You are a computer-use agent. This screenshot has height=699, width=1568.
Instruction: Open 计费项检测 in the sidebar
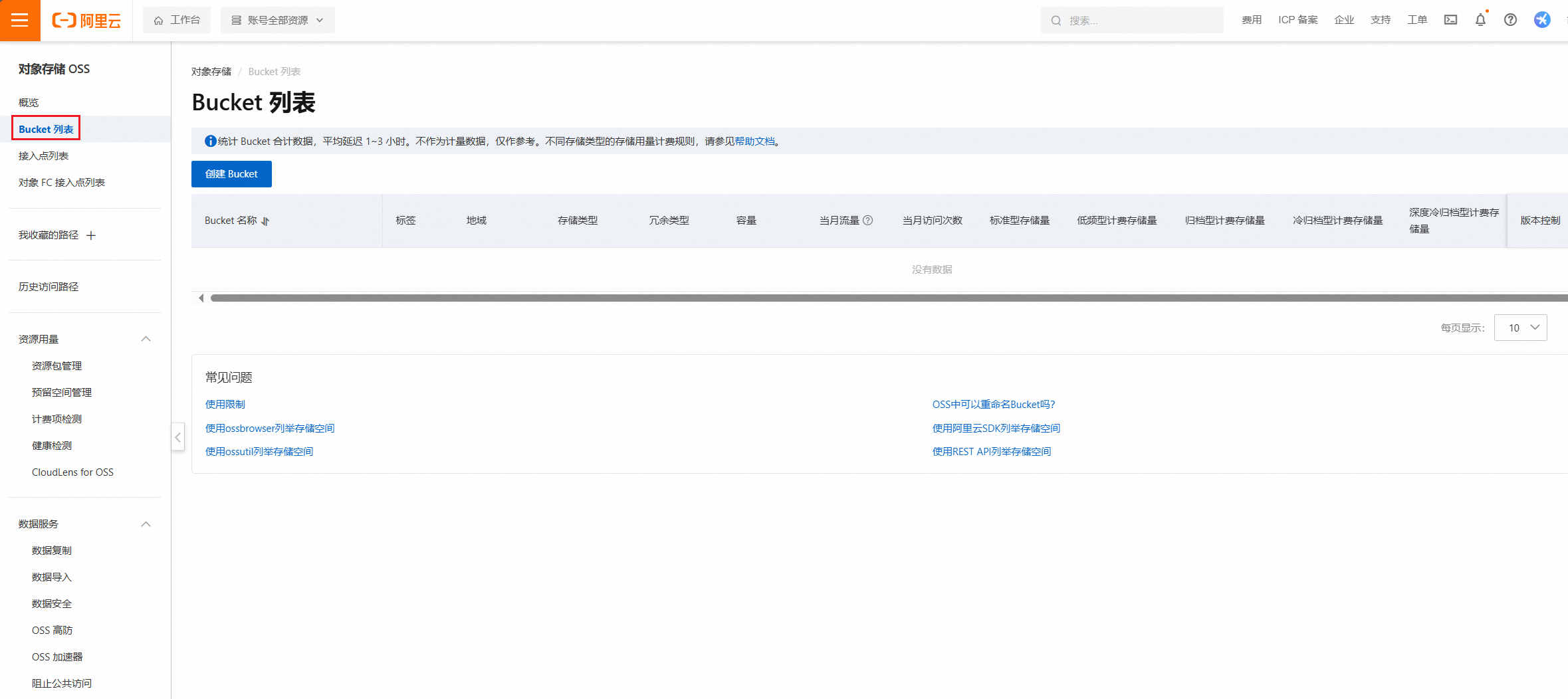(56, 419)
